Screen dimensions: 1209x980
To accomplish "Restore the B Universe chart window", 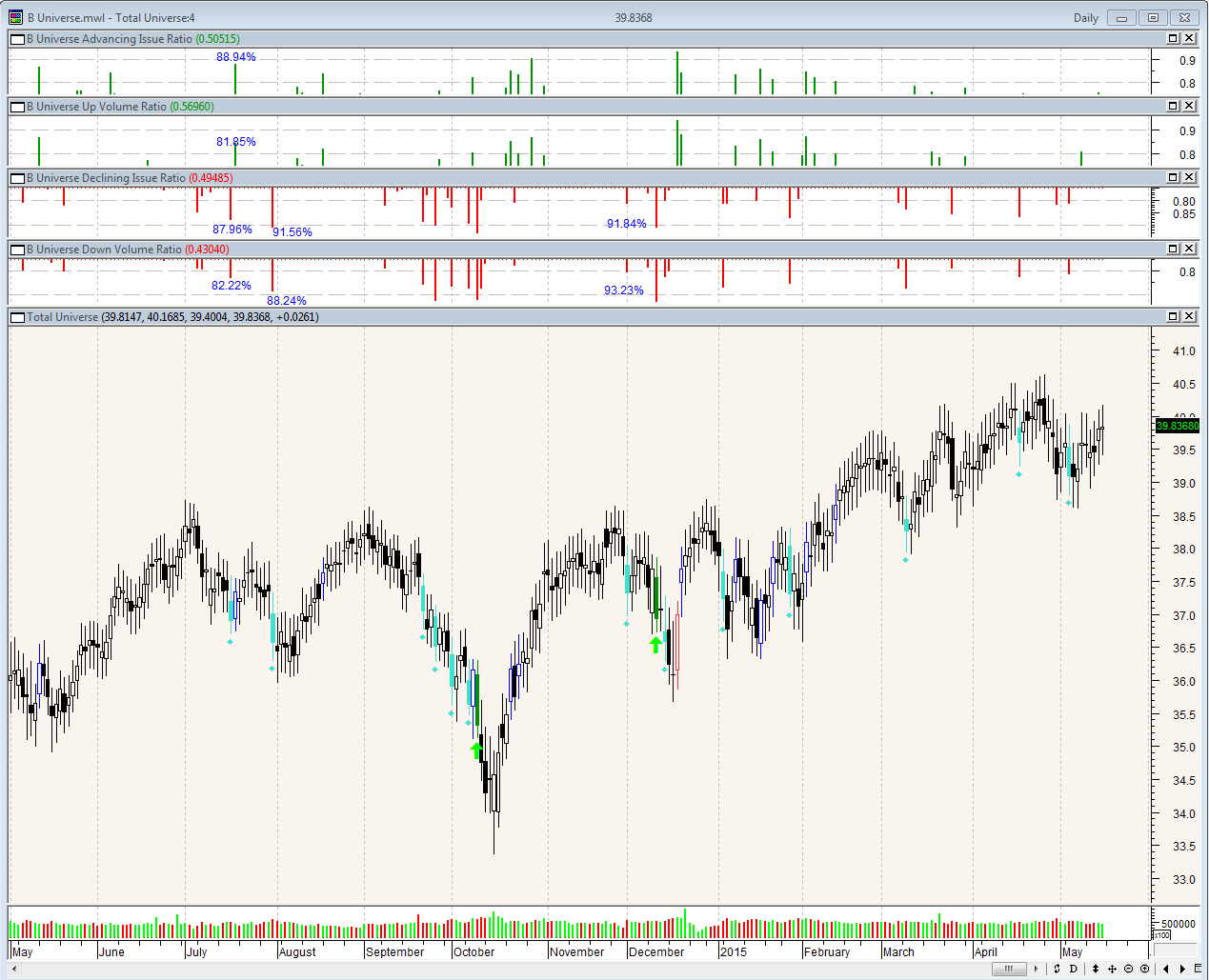I will click(x=1153, y=18).
